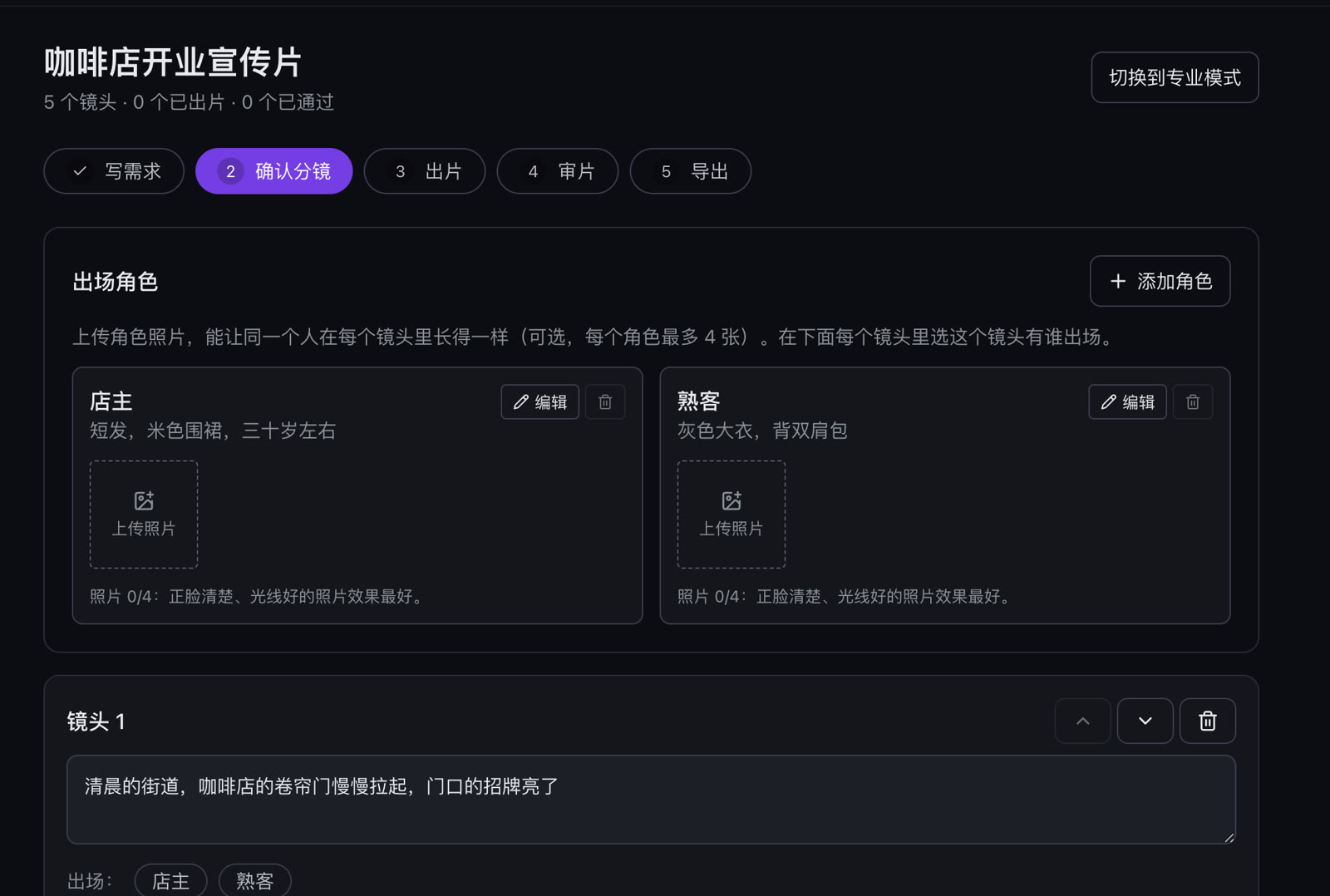Upload a photo for 店主
1330x896 pixels.
144,514
